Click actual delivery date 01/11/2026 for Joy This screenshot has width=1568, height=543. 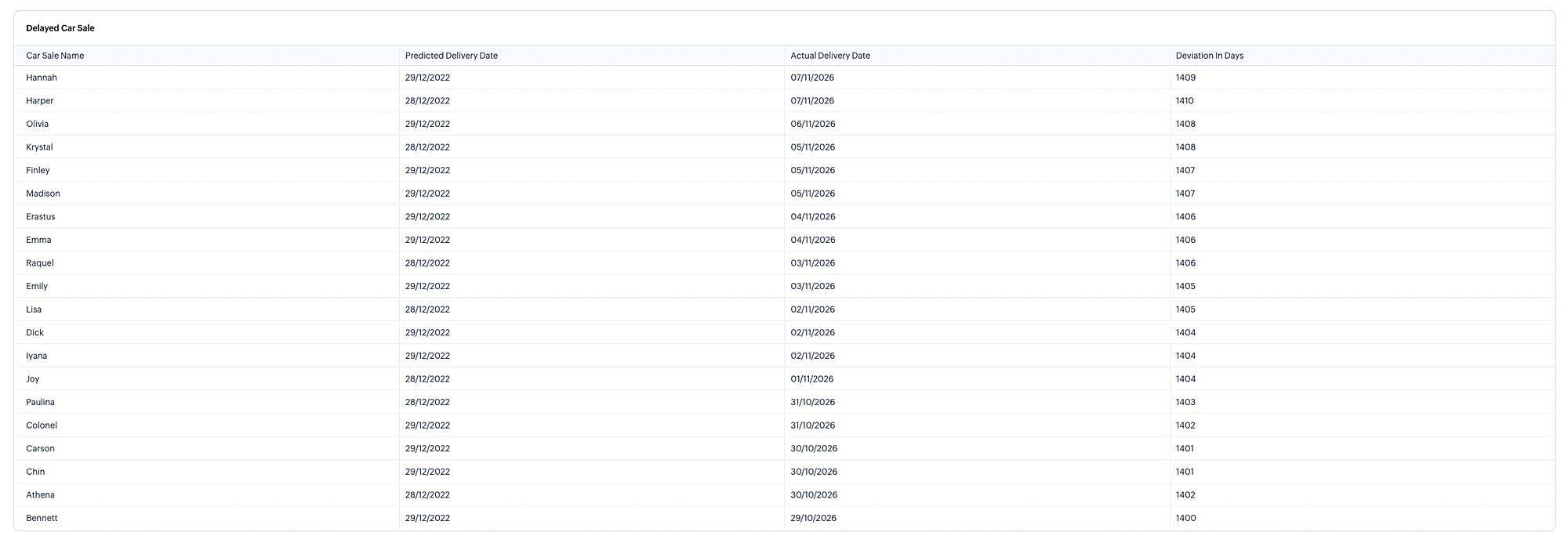(812, 379)
